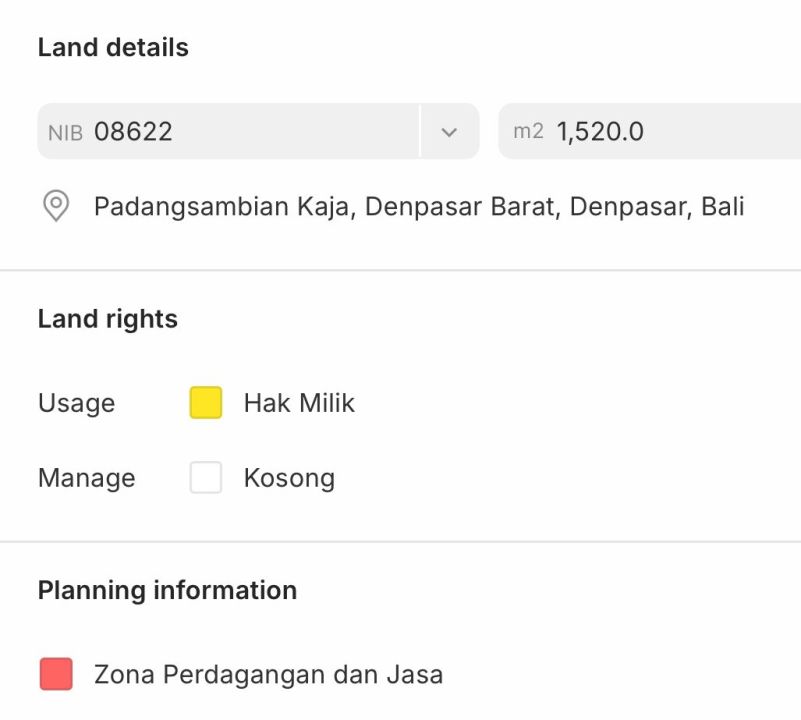Click the Land rights section heading
This screenshot has height=720, width=801.
pyautogui.click(x=108, y=319)
